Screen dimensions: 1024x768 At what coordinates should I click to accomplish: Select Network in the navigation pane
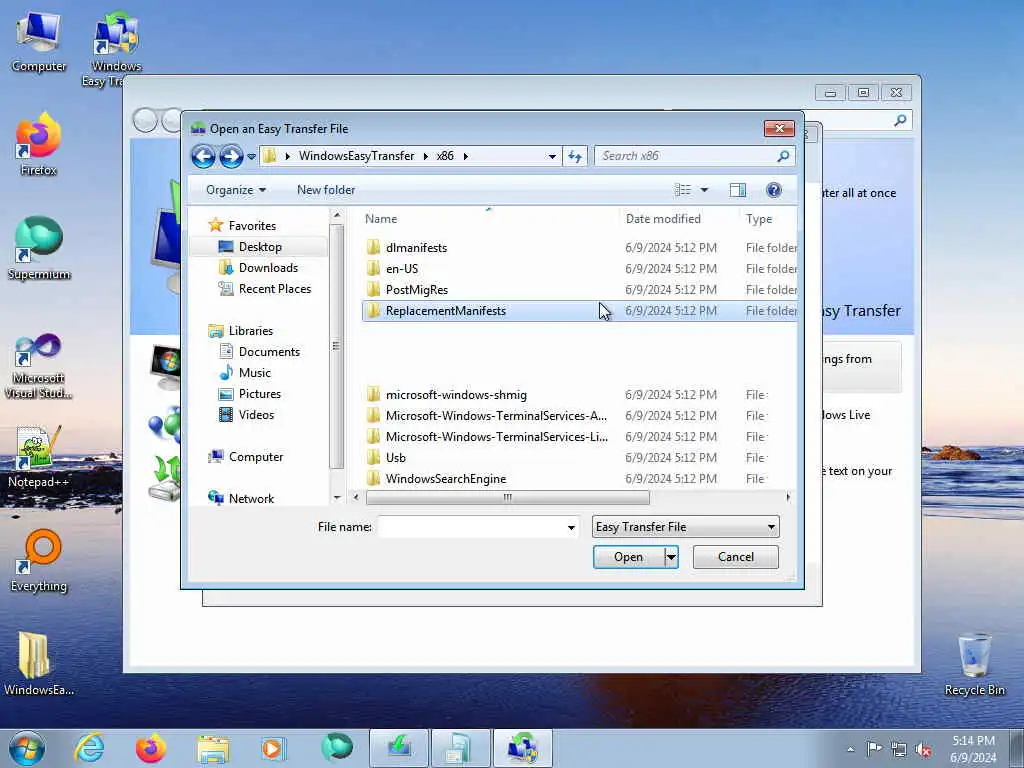(x=251, y=499)
